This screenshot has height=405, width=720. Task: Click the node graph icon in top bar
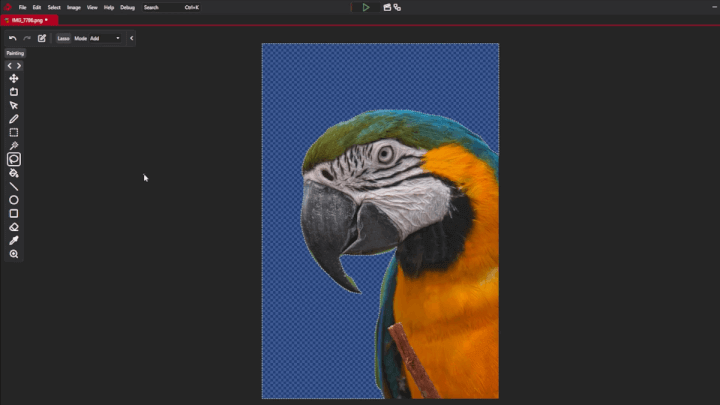397,7
